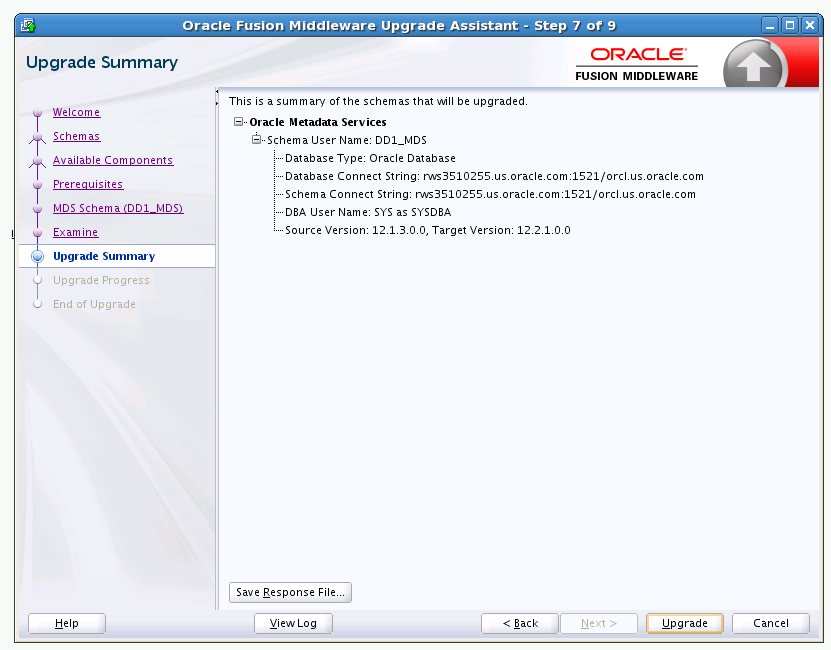Click the Oracle Fusion Middleware logo
Image resolution: width=831 pixels, height=650 pixels.
[x=636, y=64]
